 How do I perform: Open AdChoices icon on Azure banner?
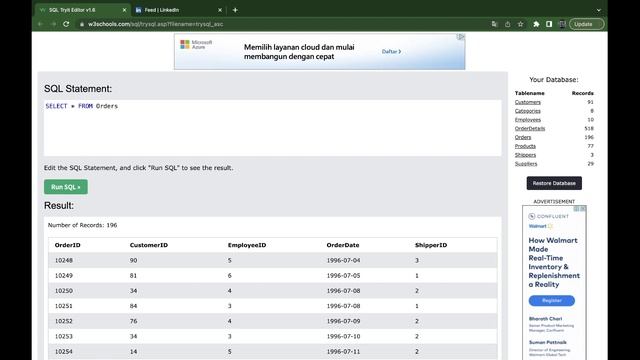point(461,37)
